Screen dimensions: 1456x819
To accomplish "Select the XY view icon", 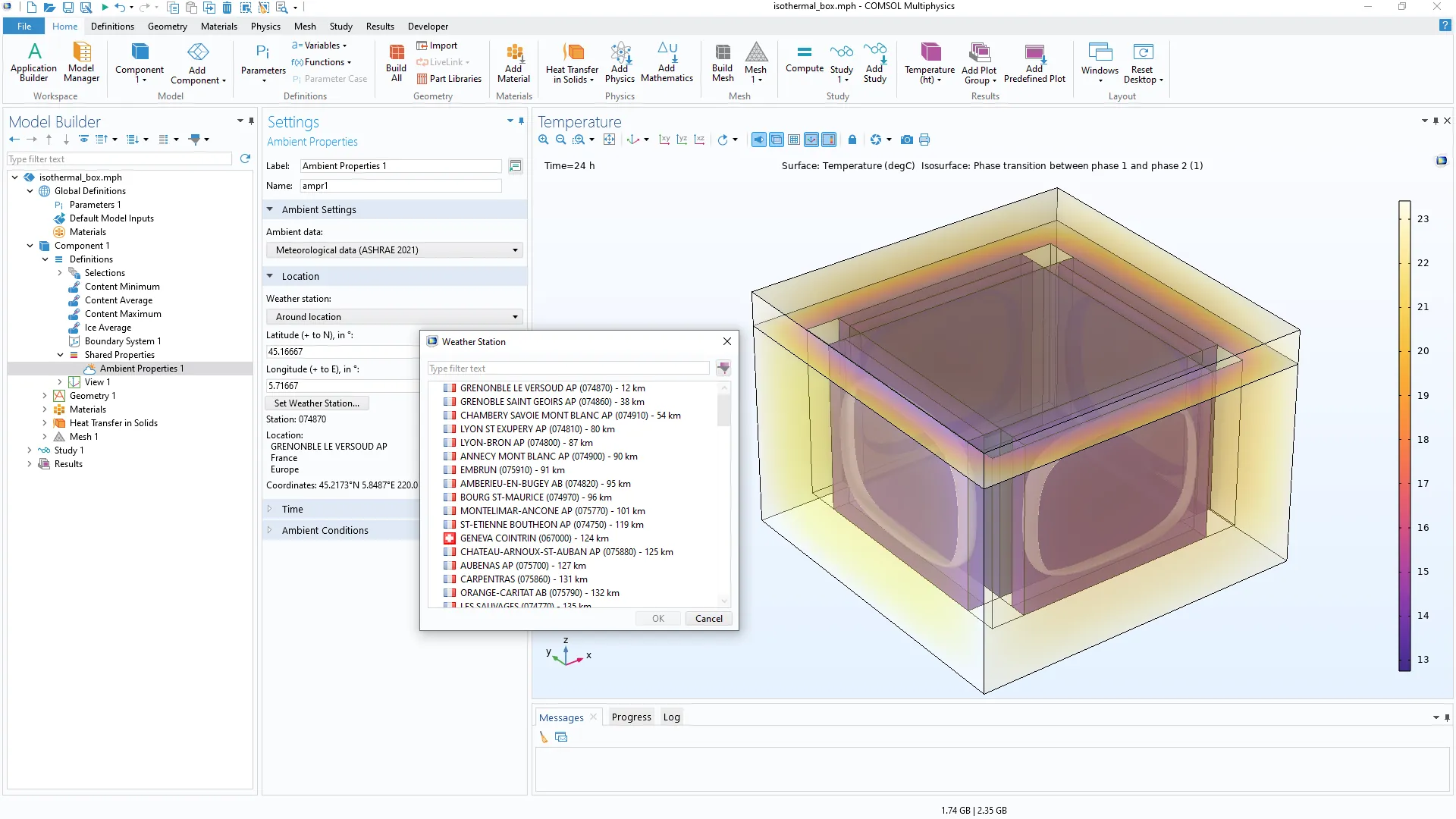I will click(x=664, y=140).
